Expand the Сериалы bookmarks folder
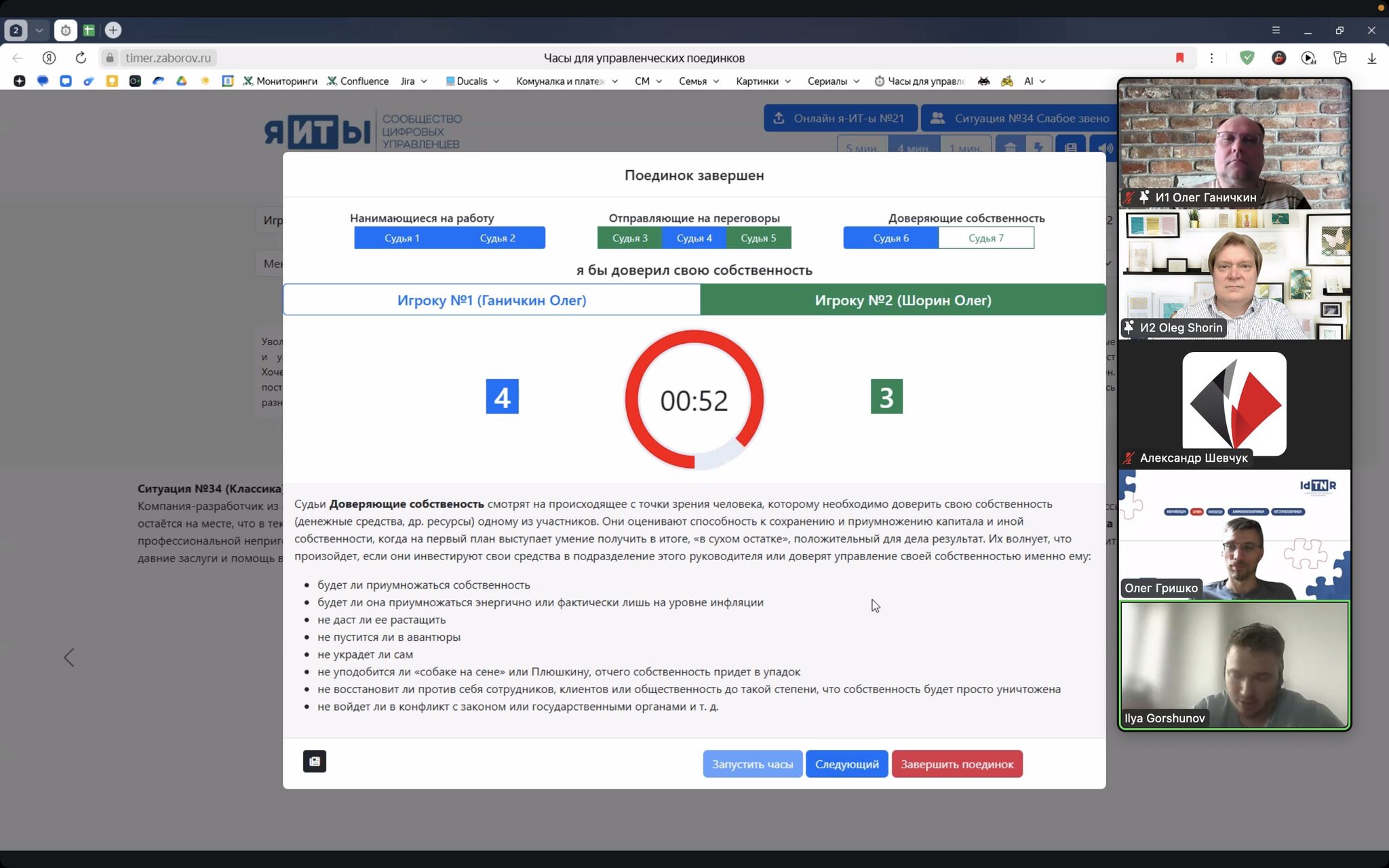 click(x=833, y=81)
